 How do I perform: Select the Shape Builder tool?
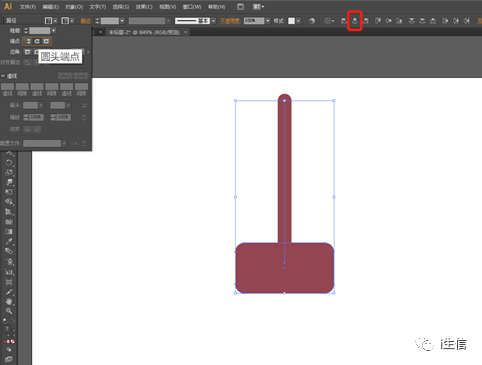[9, 202]
